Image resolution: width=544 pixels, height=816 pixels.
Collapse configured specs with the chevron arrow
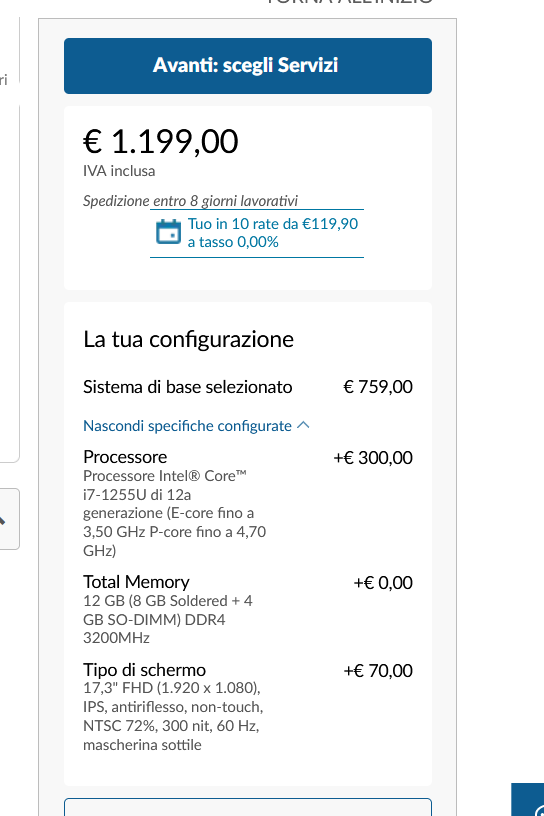[x=303, y=425]
